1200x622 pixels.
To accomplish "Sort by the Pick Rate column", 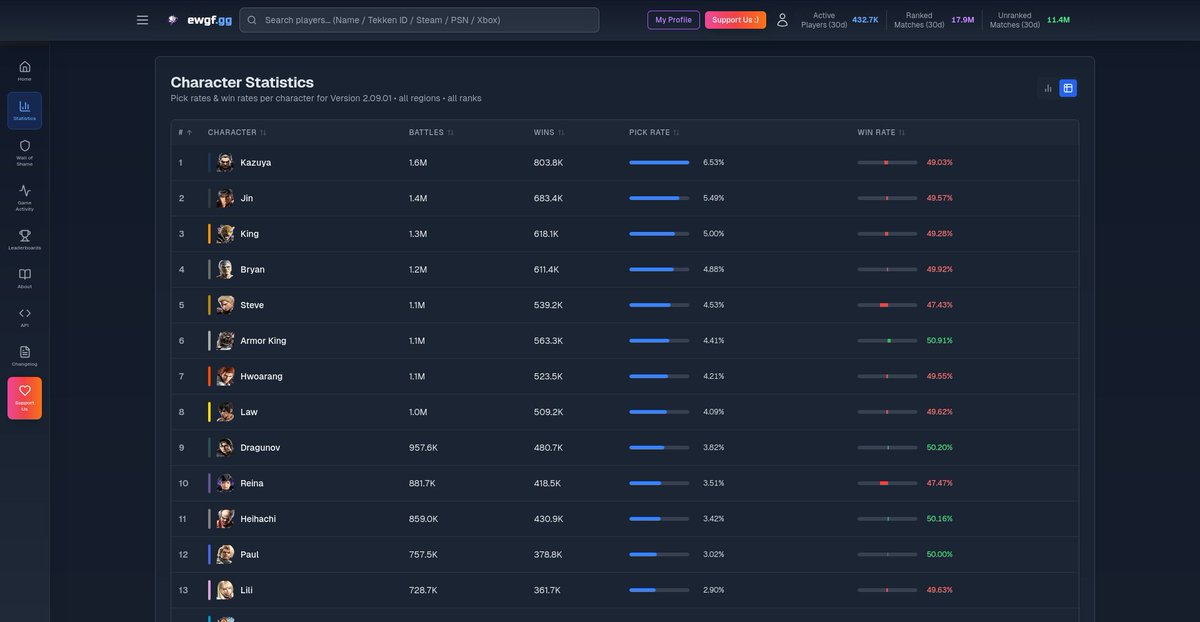I will [x=654, y=132].
